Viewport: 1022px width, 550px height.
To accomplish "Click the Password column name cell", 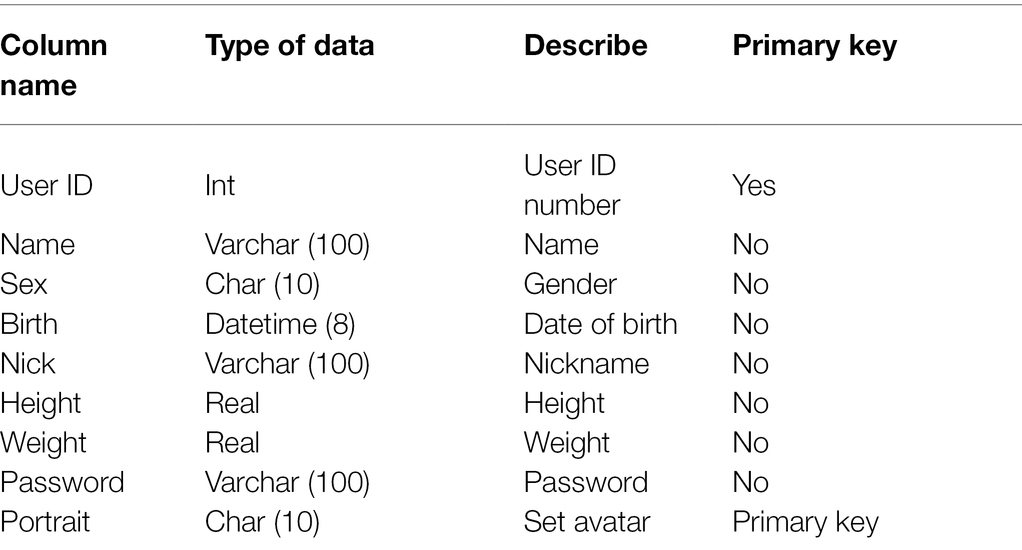I will (x=62, y=483).
